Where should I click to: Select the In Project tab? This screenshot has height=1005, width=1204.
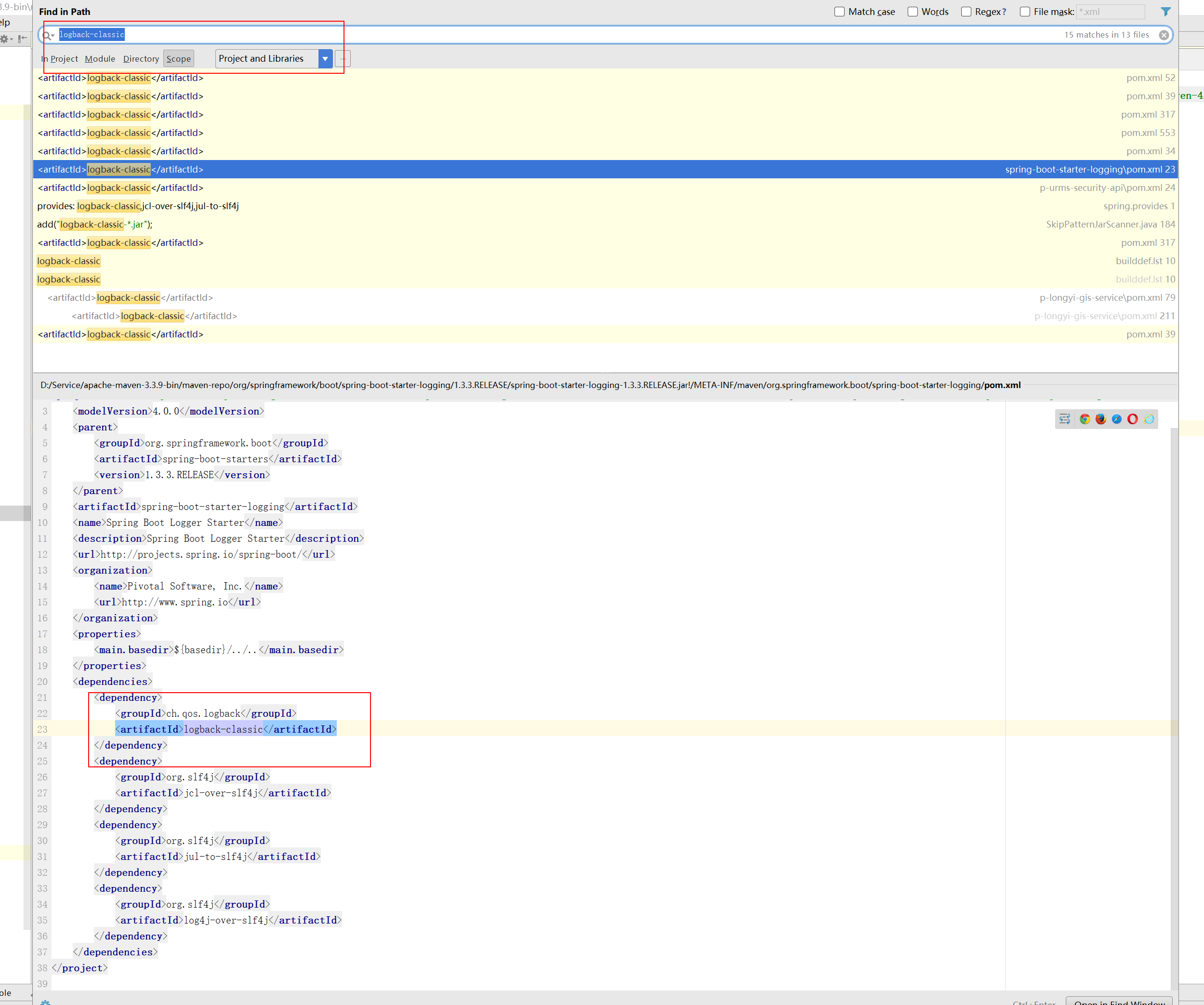[60, 58]
